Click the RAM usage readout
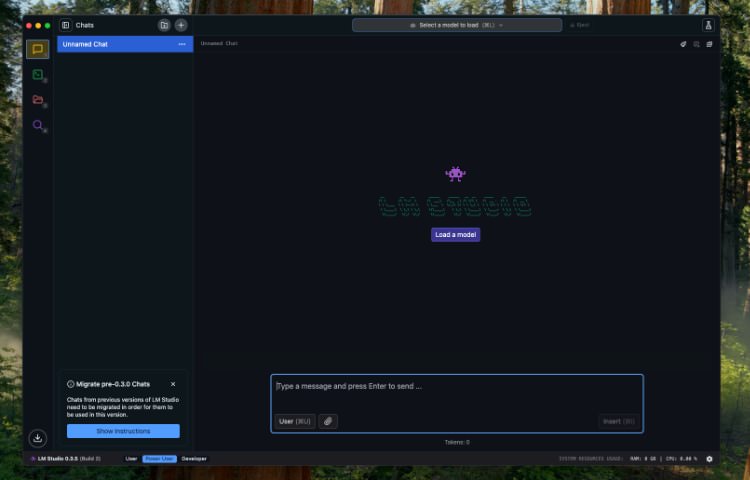The image size is (750, 480). pyautogui.click(x=643, y=459)
